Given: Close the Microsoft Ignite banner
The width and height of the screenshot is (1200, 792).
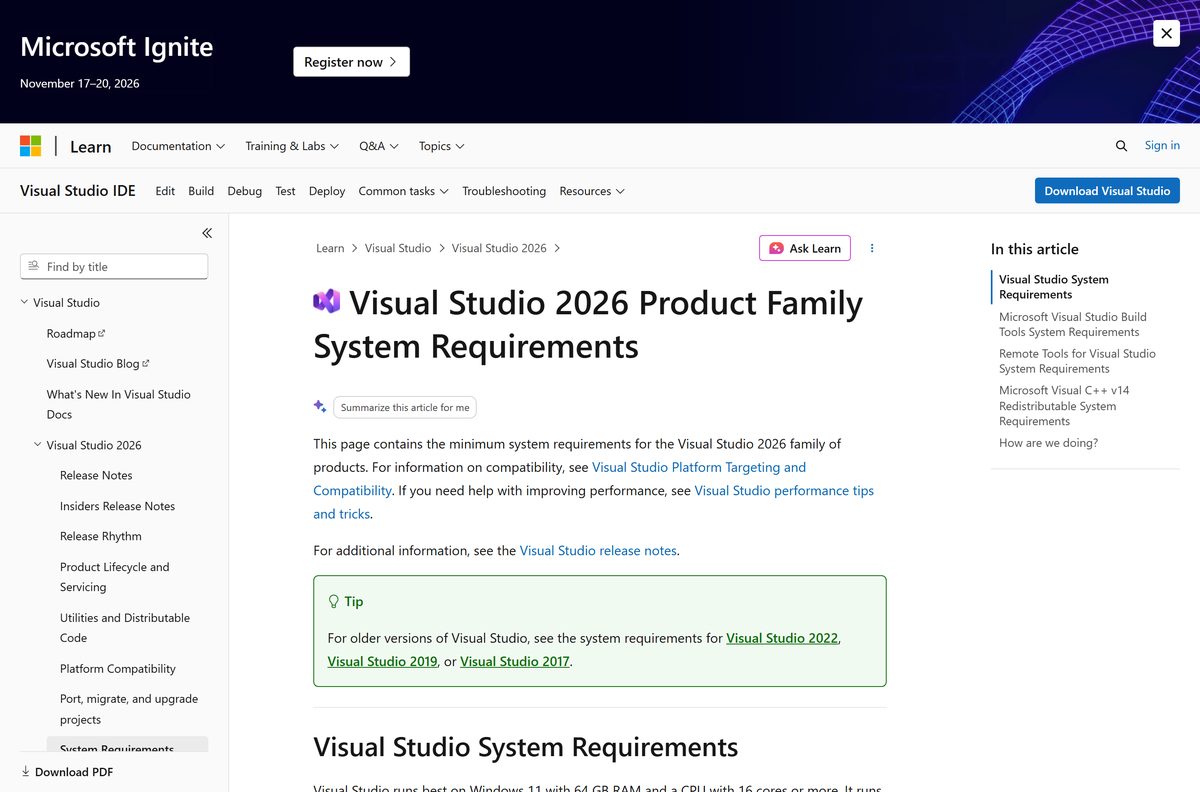Looking at the screenshot, I should point(1166,33).
